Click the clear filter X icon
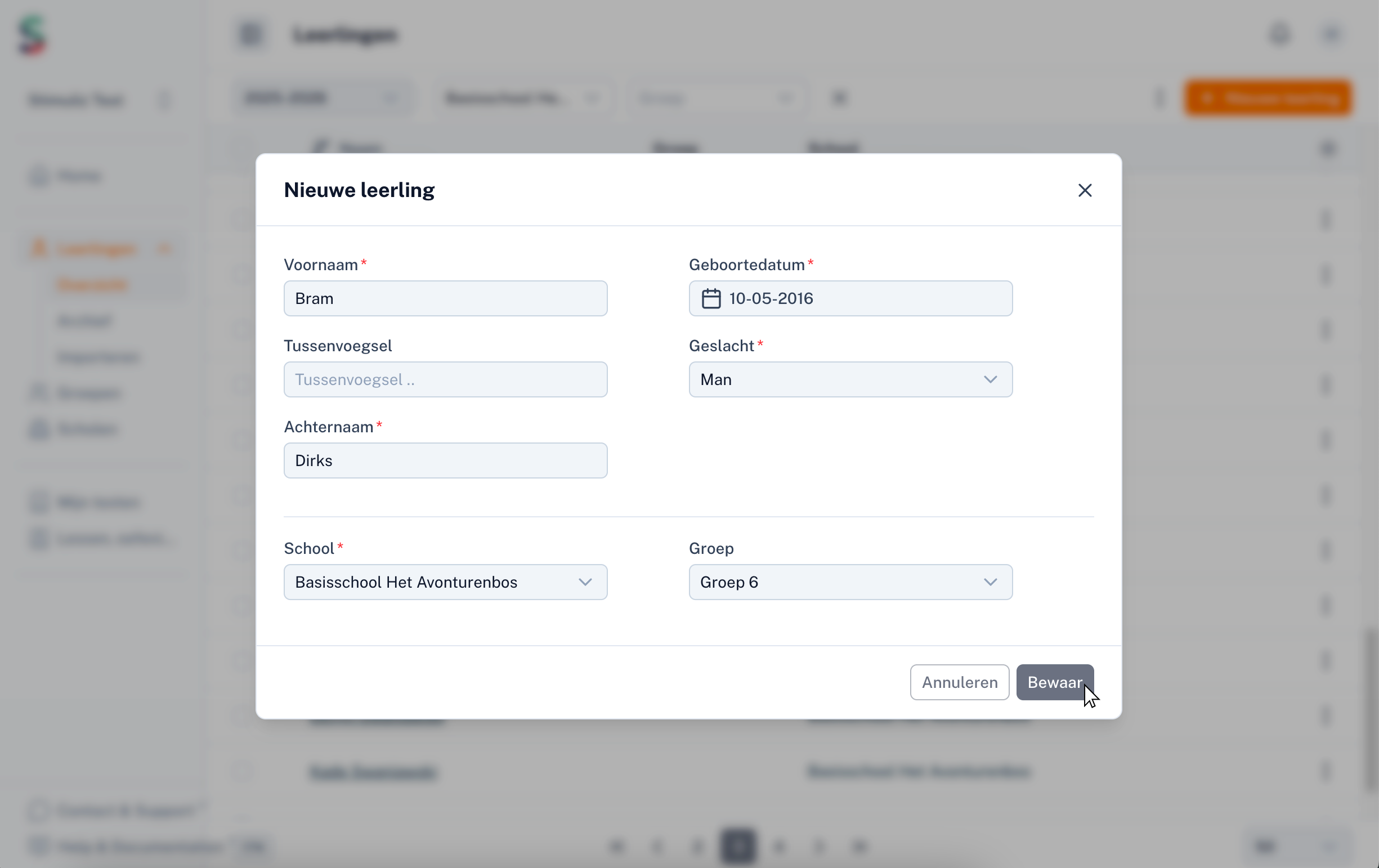 point(839,99)
